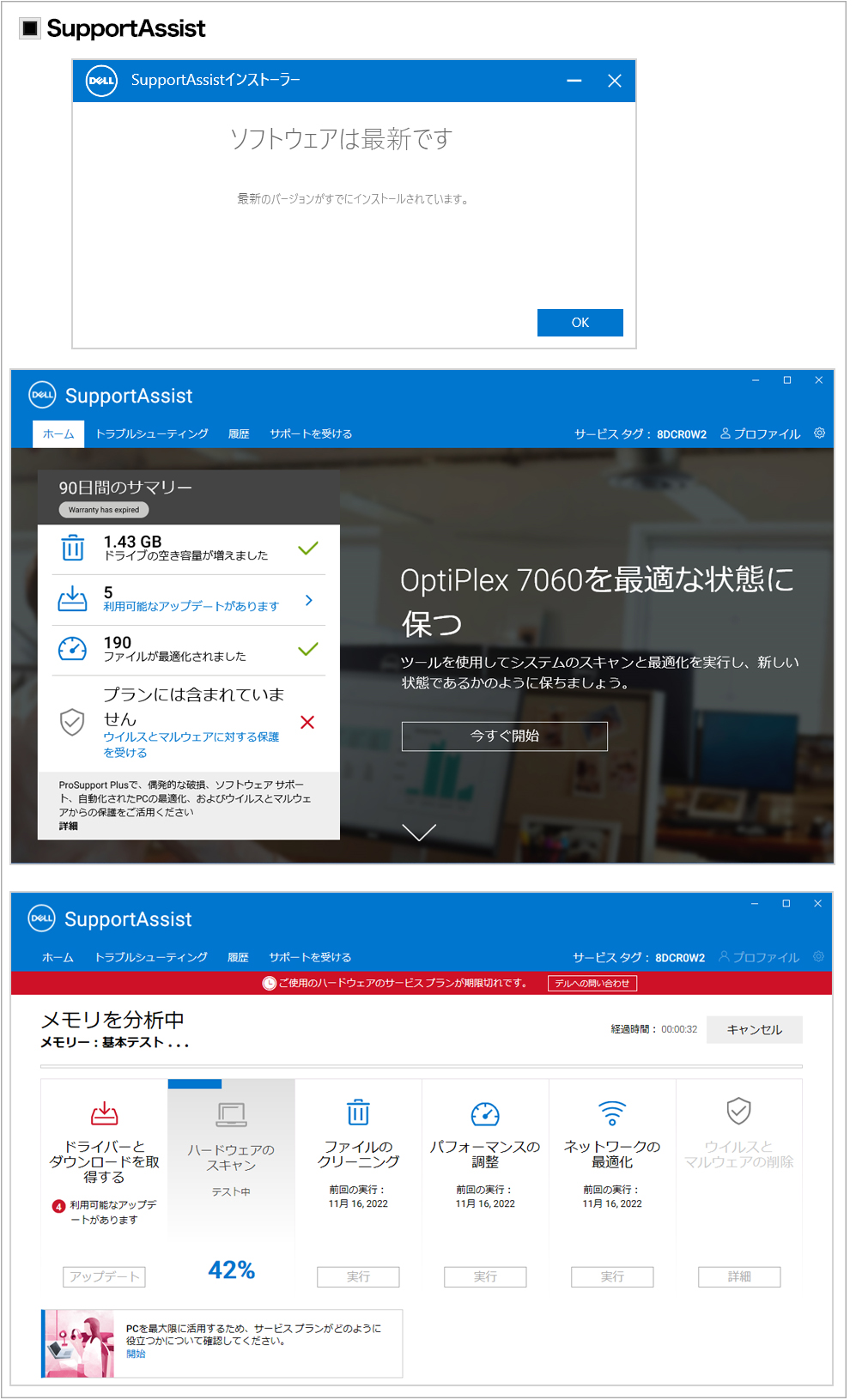Viewport: 856px width, 1400px height.
Task: Open settings gear in the メモリを分析中 window
Action: click(818, 957)
